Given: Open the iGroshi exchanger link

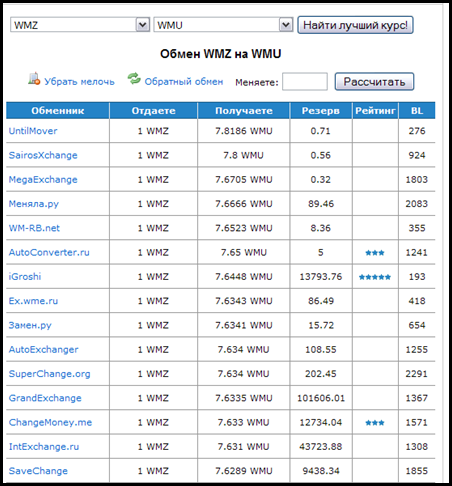Looking at the screenshot, I should point(25,277).
